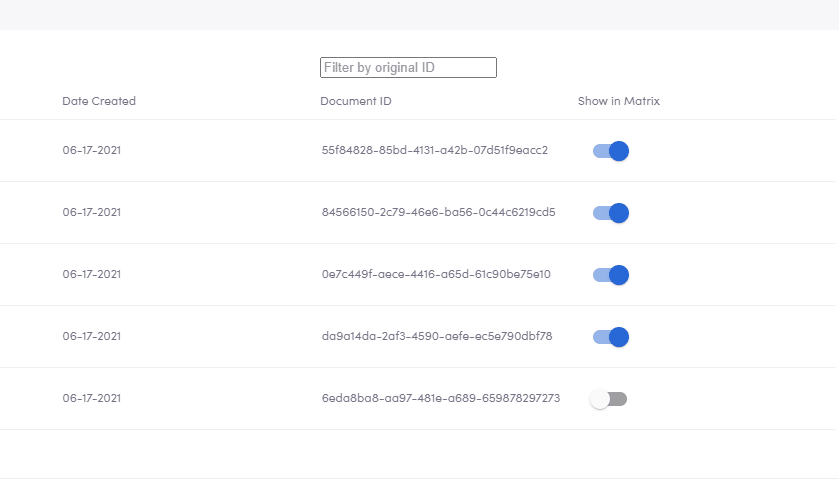Toggle off Show in Matrix for da9a14da
839x479 pixels.
tap(611, 337)
